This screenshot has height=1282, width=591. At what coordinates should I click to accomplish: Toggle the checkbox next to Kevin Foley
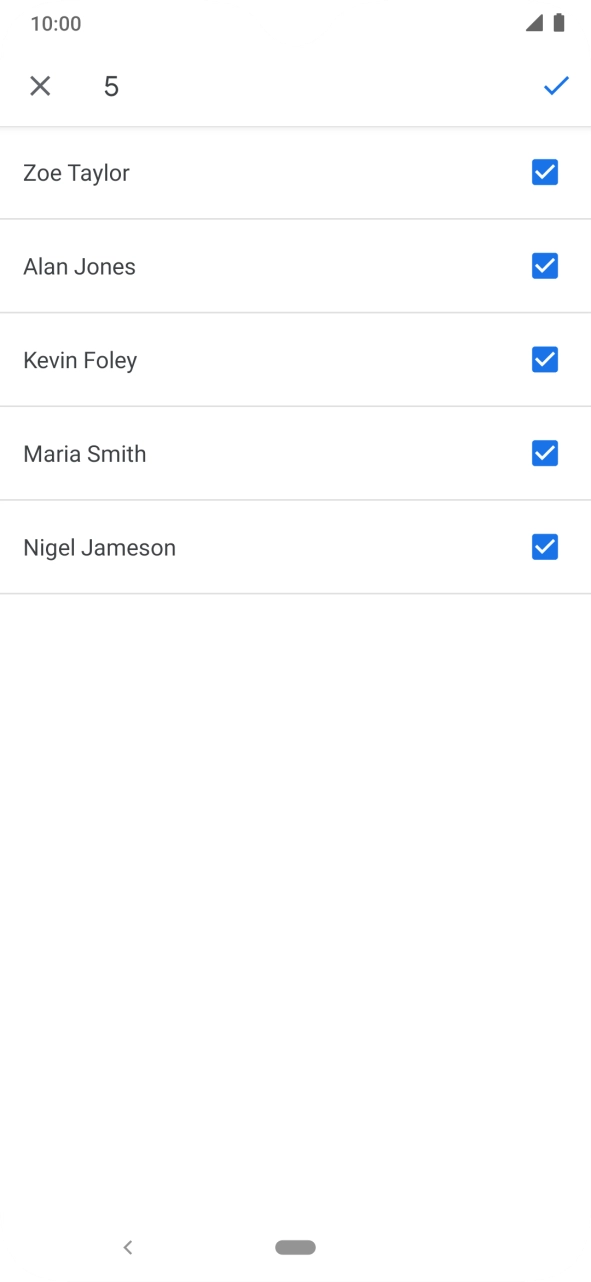click(544, 359)
